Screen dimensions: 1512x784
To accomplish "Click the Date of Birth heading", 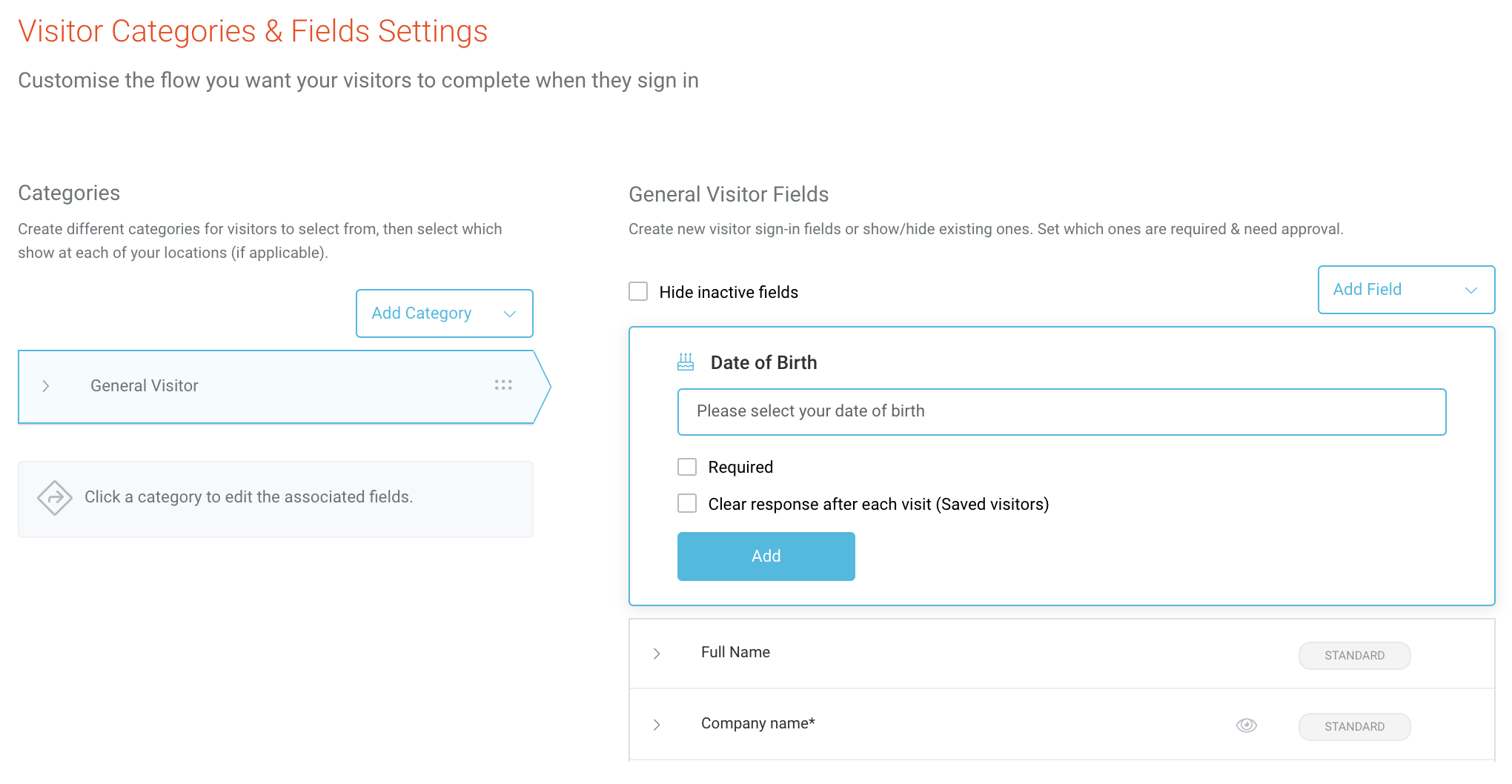I will (x=763, y=362).
